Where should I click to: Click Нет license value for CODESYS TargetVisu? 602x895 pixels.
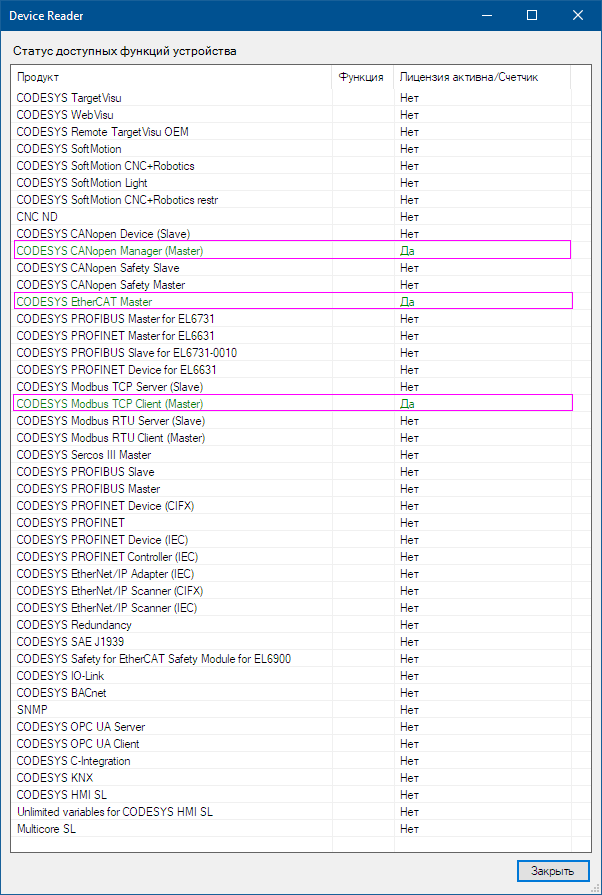pos(409,98)
